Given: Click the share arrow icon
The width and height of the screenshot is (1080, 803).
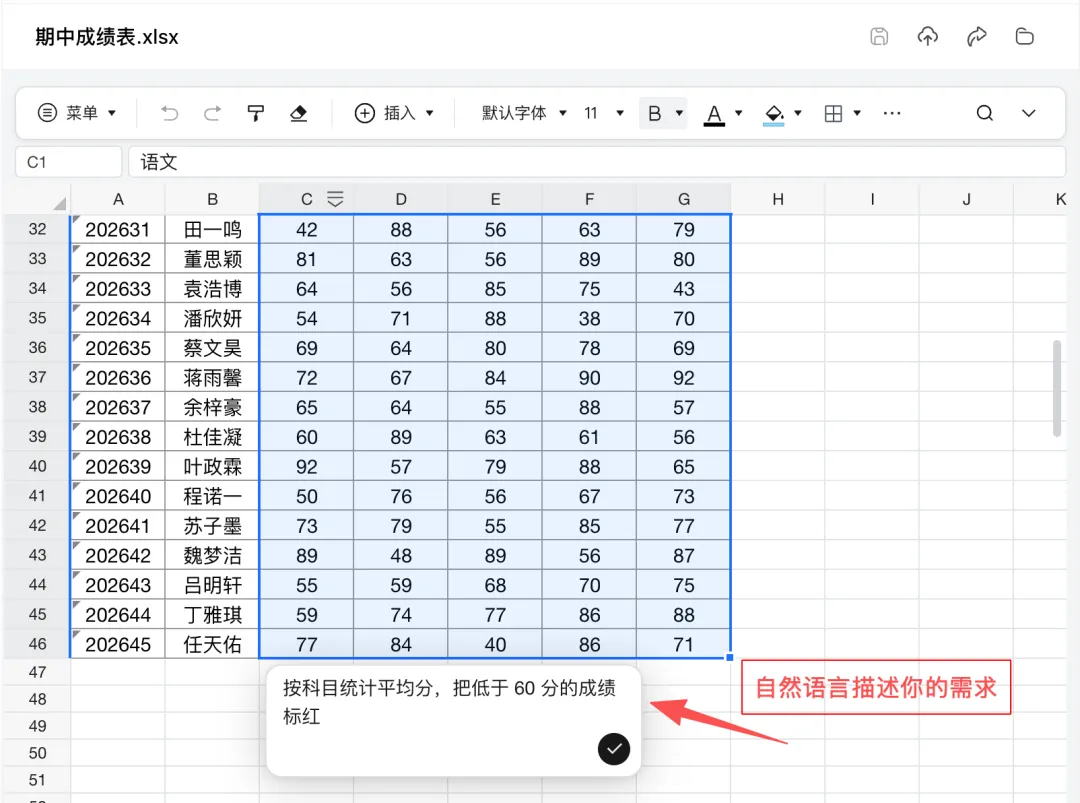Looking at the screenshot, I should (x=977, y=36).
